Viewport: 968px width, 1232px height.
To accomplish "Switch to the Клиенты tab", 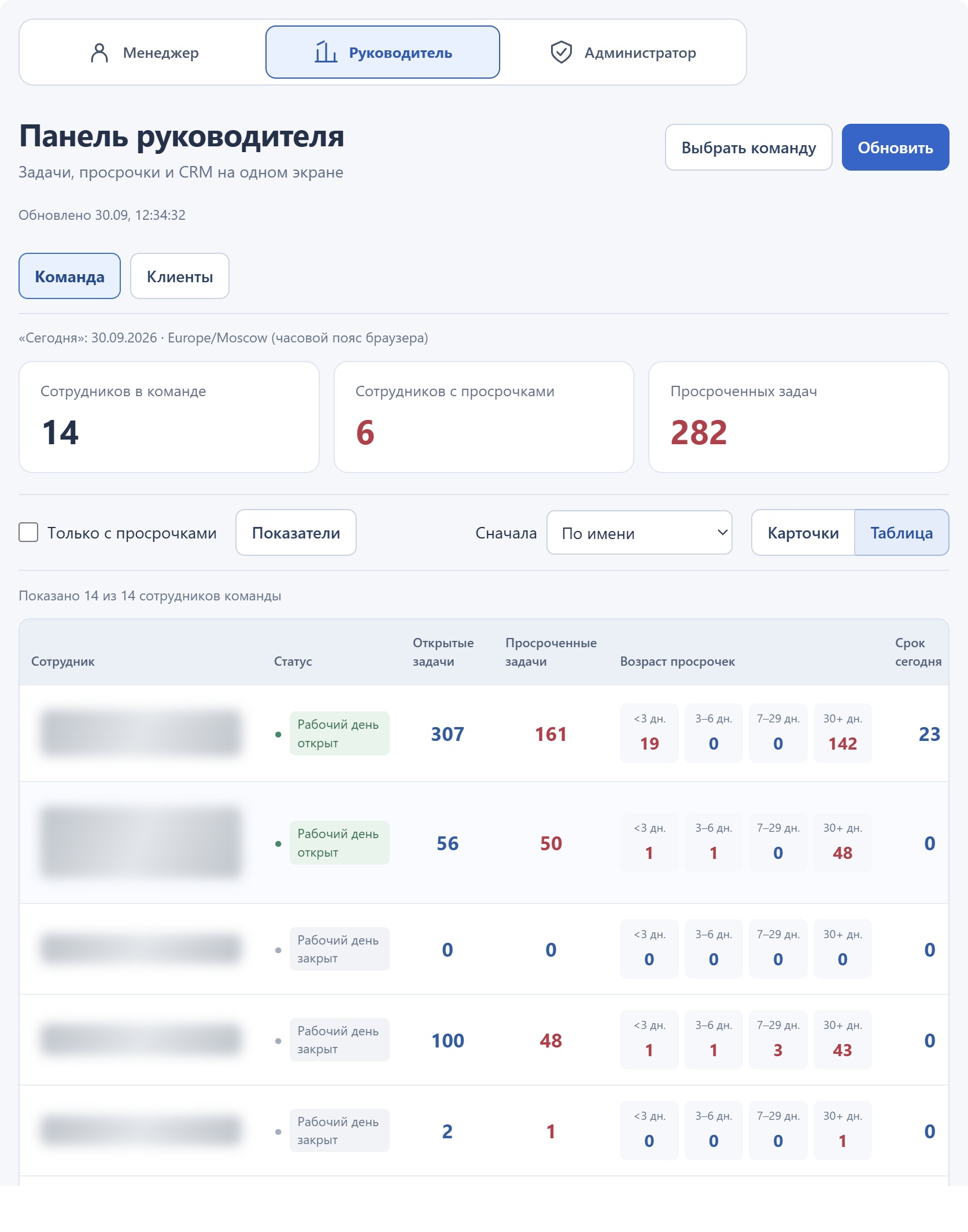I will point(180,276).
